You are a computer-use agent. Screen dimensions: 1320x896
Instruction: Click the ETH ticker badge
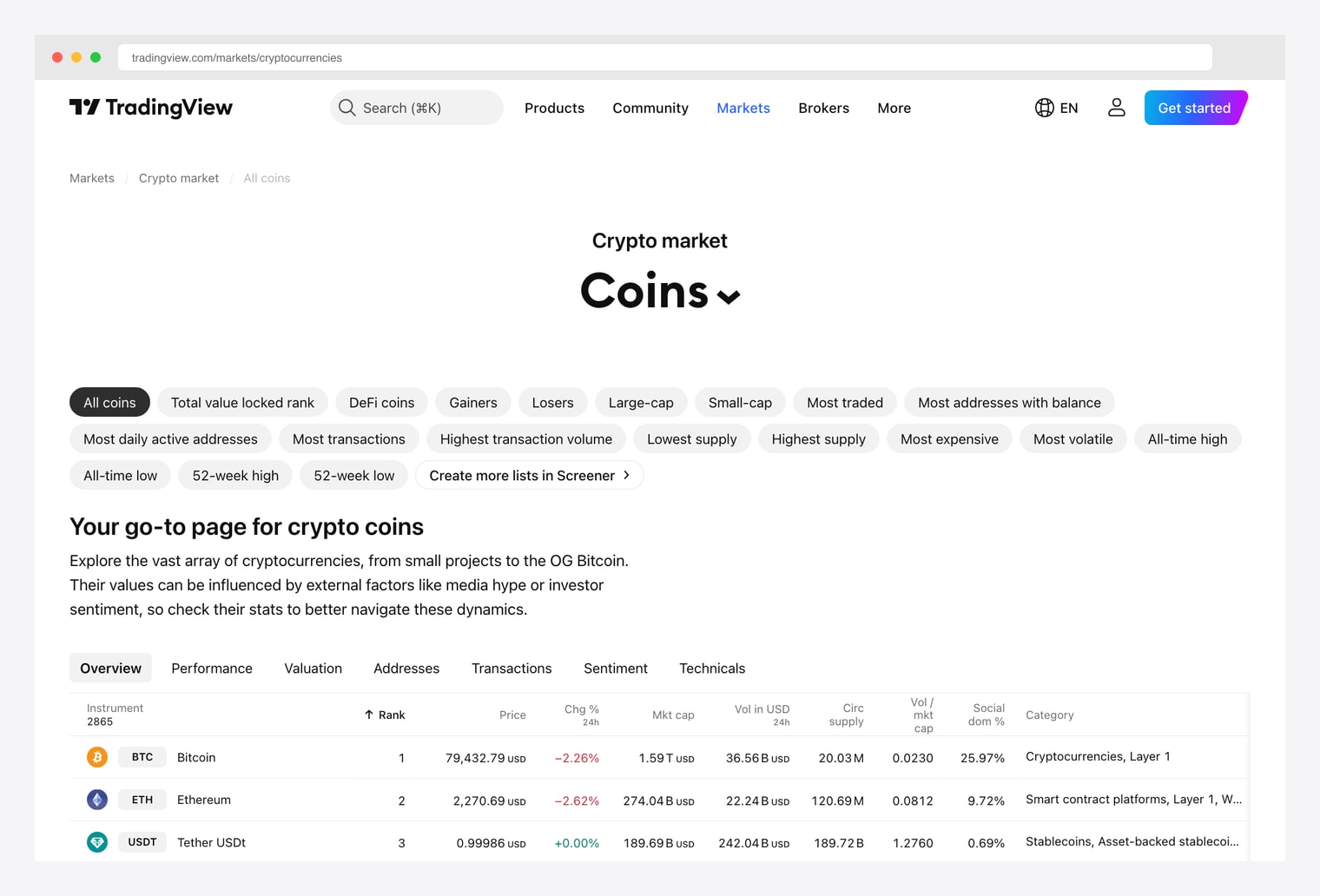coord(142,800)
